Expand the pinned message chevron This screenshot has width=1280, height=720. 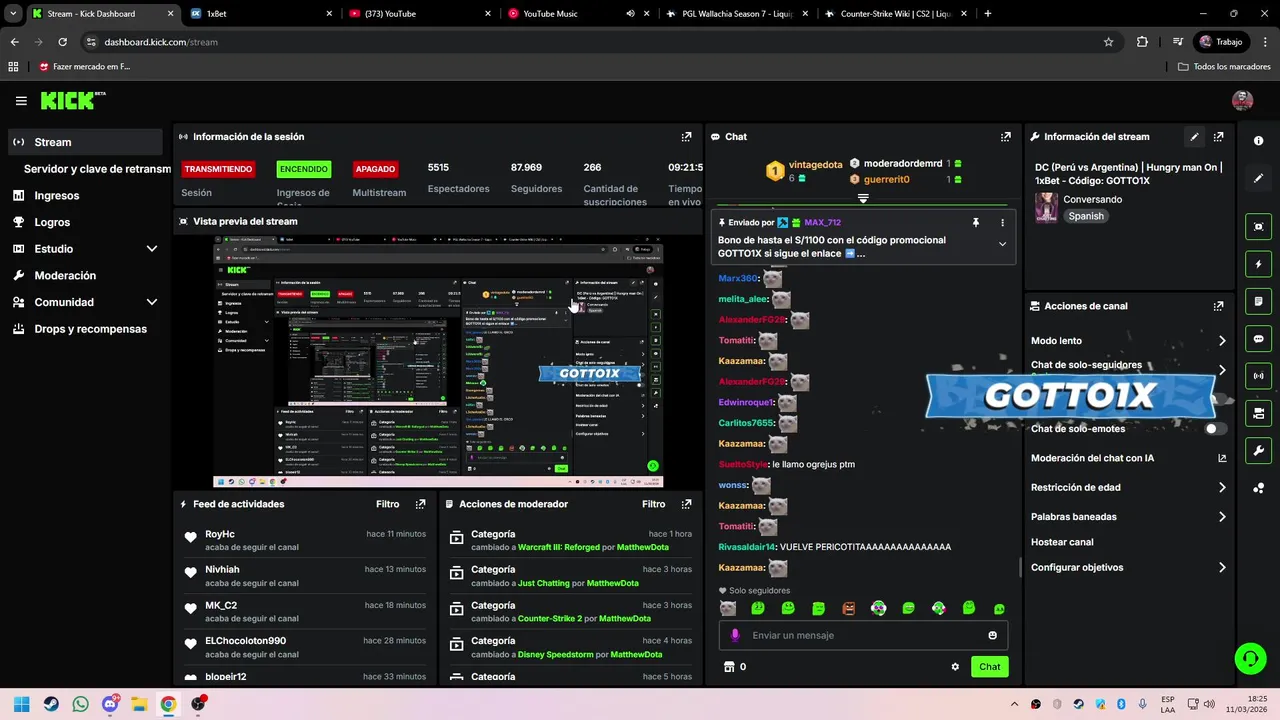point(1002,244)
